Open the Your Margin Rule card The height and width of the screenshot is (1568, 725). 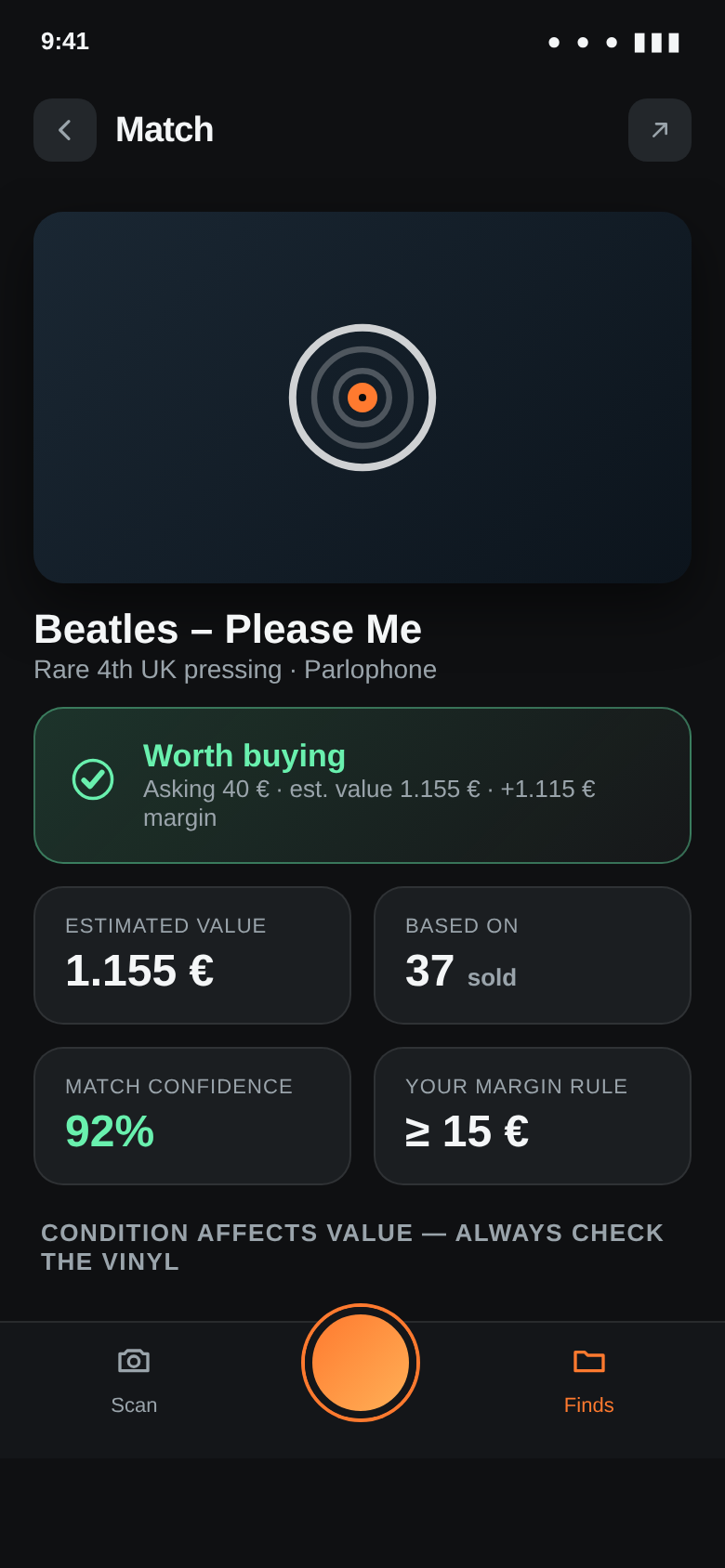pyautogui.click(x=533, y=1117)
